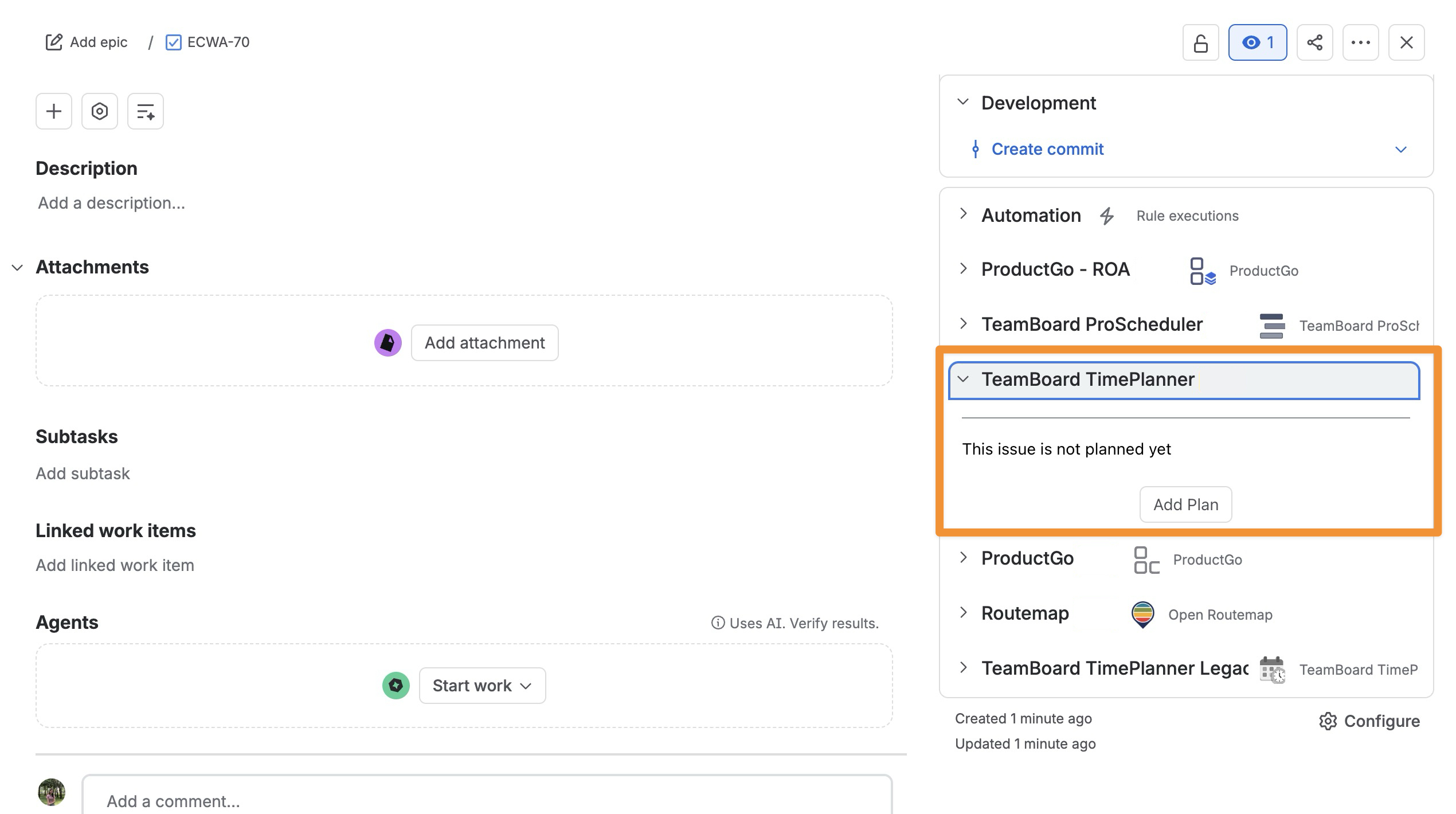Image resolution: width=1456 pixels, height=814 pixels.
Task: Click the colorful Routemap pin icon
Action: pyautogui.click(x=1142, y=615)
